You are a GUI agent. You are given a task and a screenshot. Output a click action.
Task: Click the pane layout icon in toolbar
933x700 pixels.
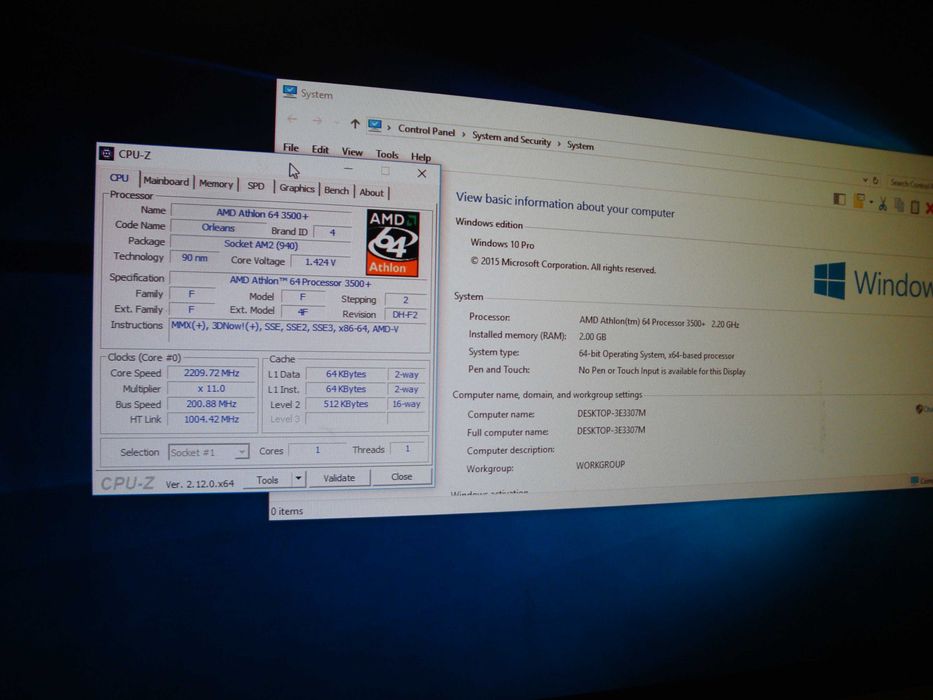tap(840, 199)
